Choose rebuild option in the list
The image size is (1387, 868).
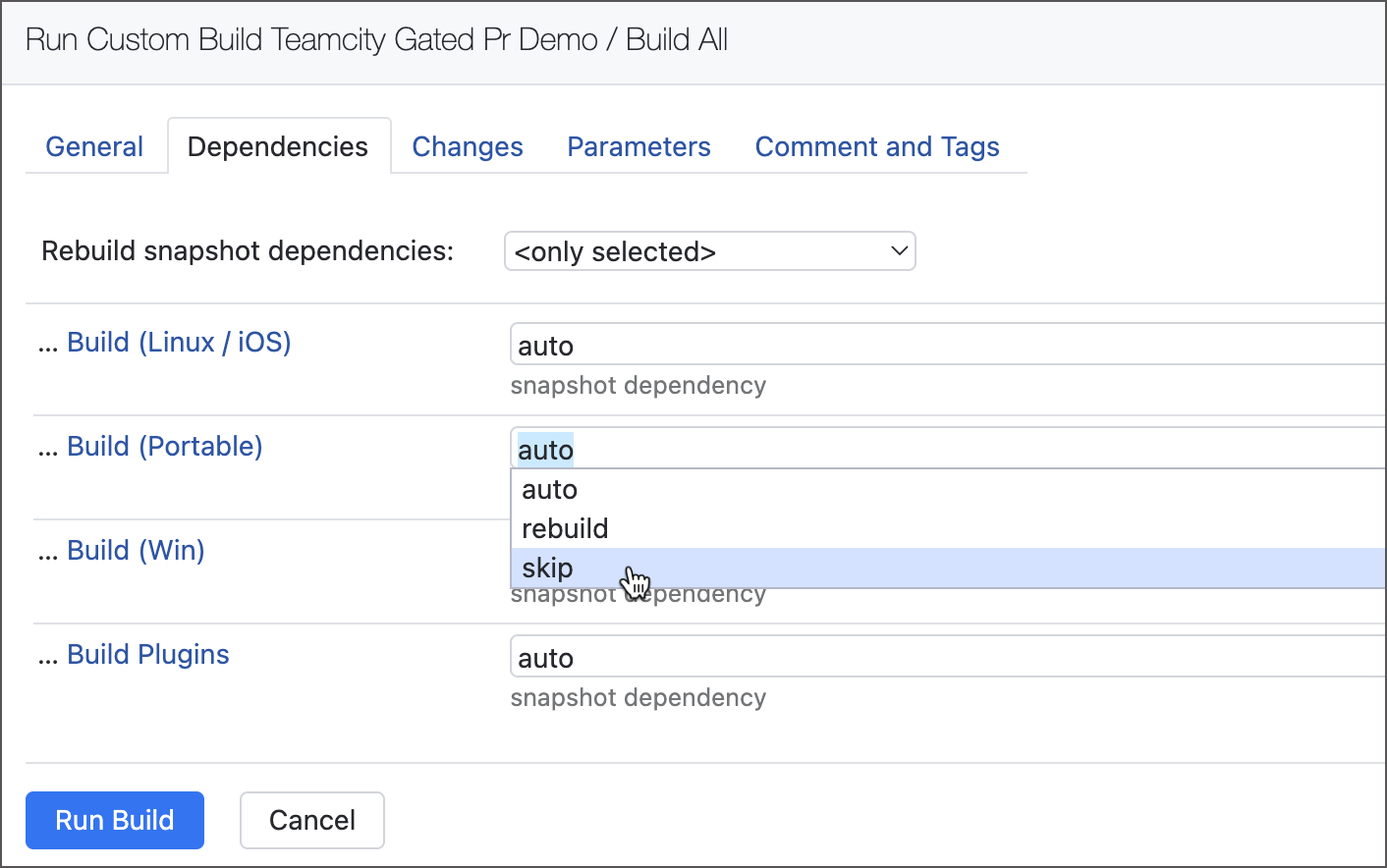tap(565, 529)
